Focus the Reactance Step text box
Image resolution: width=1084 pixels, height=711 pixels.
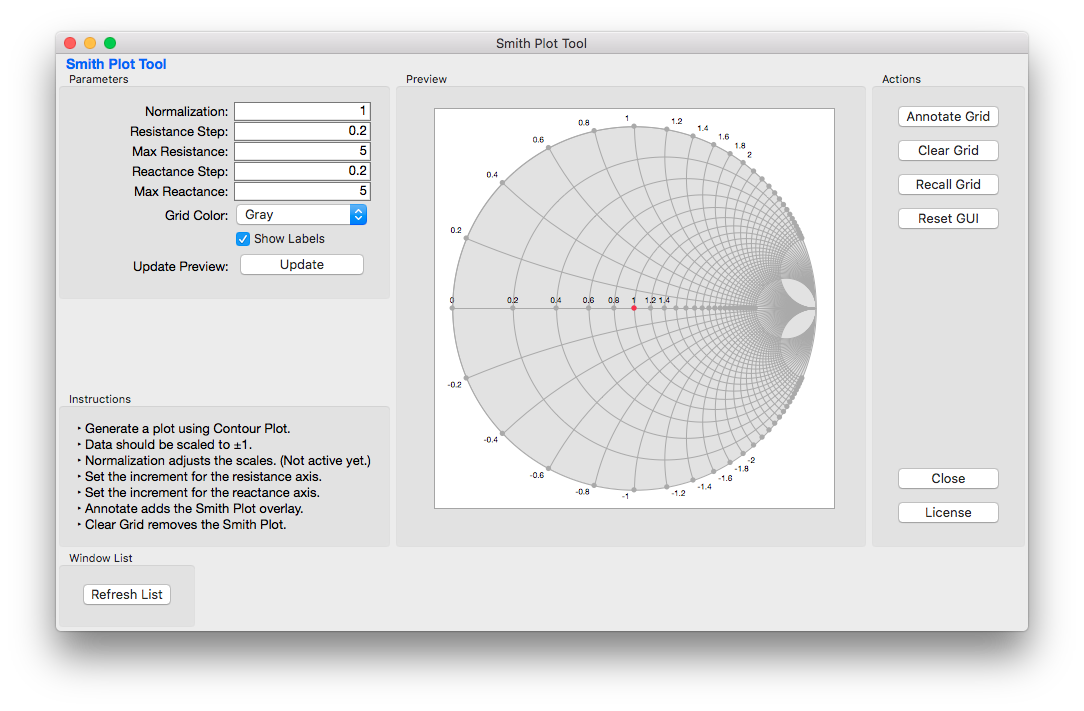pos(301,171)
